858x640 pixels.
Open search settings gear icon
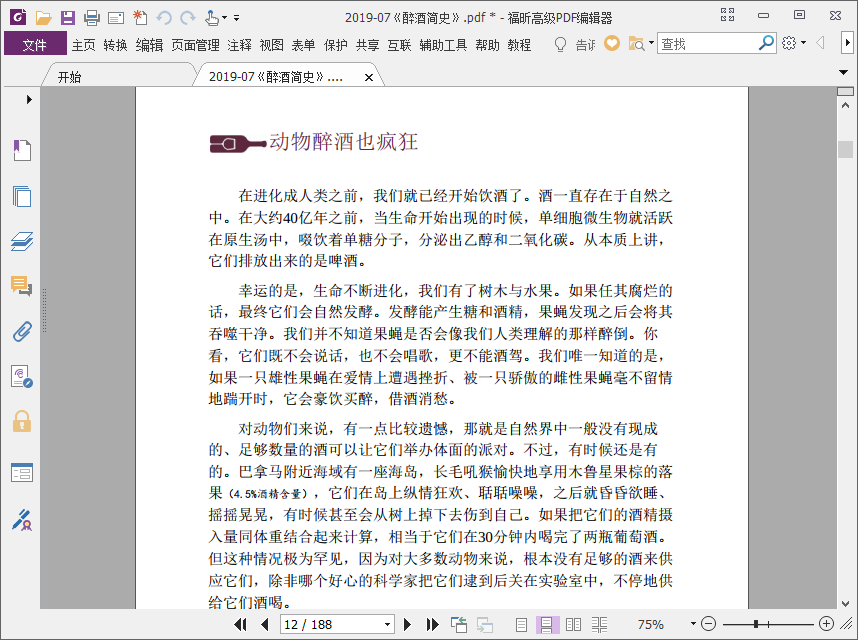[x=789, y=43]
